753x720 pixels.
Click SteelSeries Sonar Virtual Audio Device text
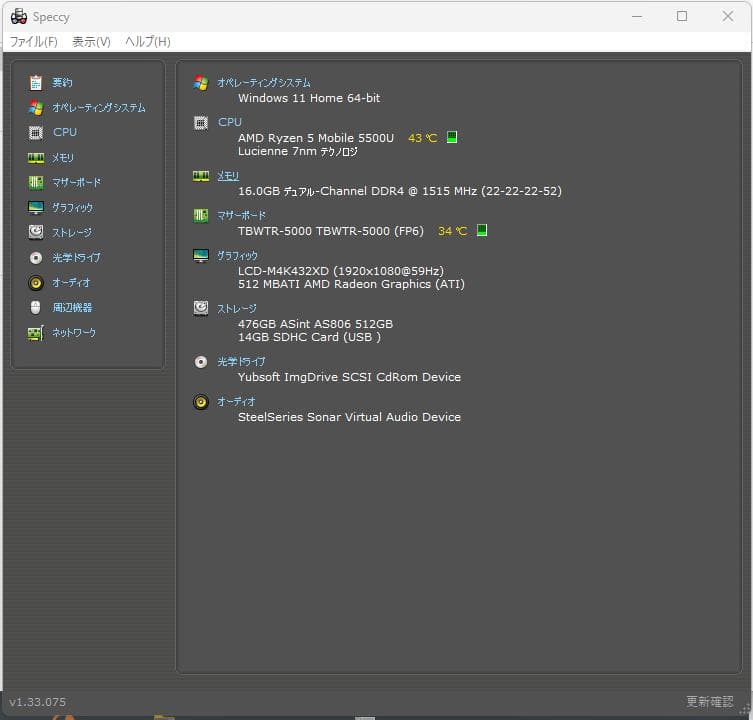350,417
